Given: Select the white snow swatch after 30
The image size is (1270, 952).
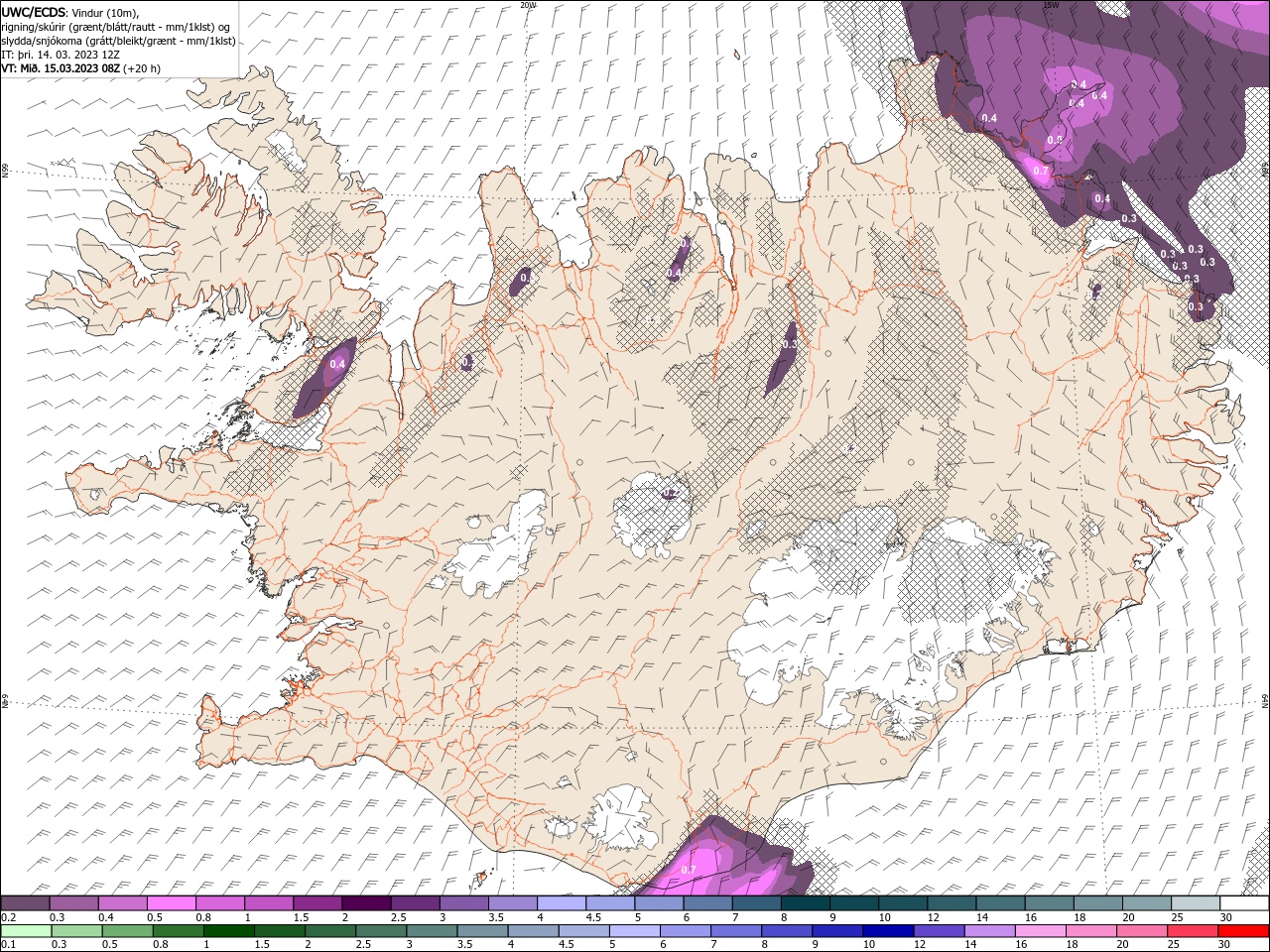Looking at the screenshot, I should pyautogui.click(x=1242, y=903).
